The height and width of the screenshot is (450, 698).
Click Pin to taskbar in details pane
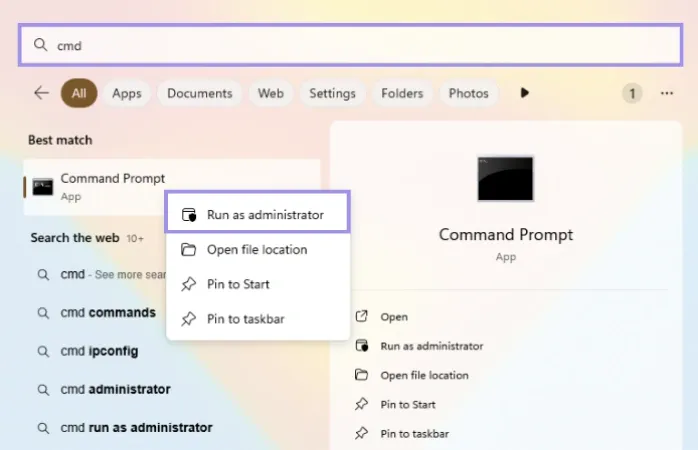pos(414,434)
